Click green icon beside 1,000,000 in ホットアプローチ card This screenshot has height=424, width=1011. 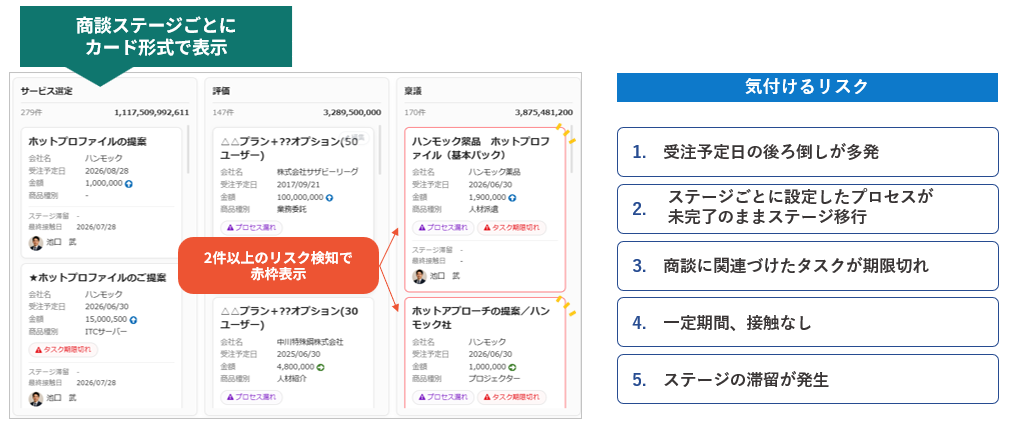coord(513,367)
